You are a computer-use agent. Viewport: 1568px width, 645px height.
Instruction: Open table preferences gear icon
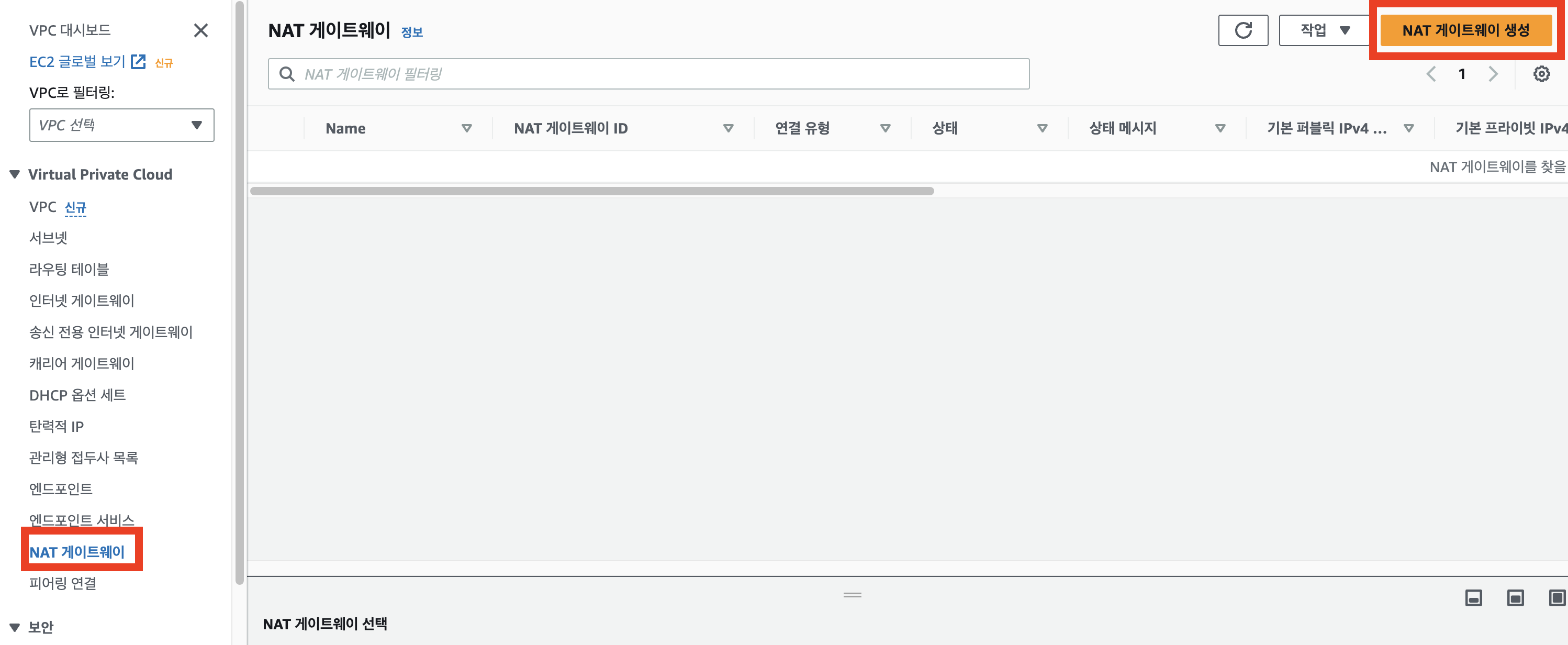click(1541, 74)
